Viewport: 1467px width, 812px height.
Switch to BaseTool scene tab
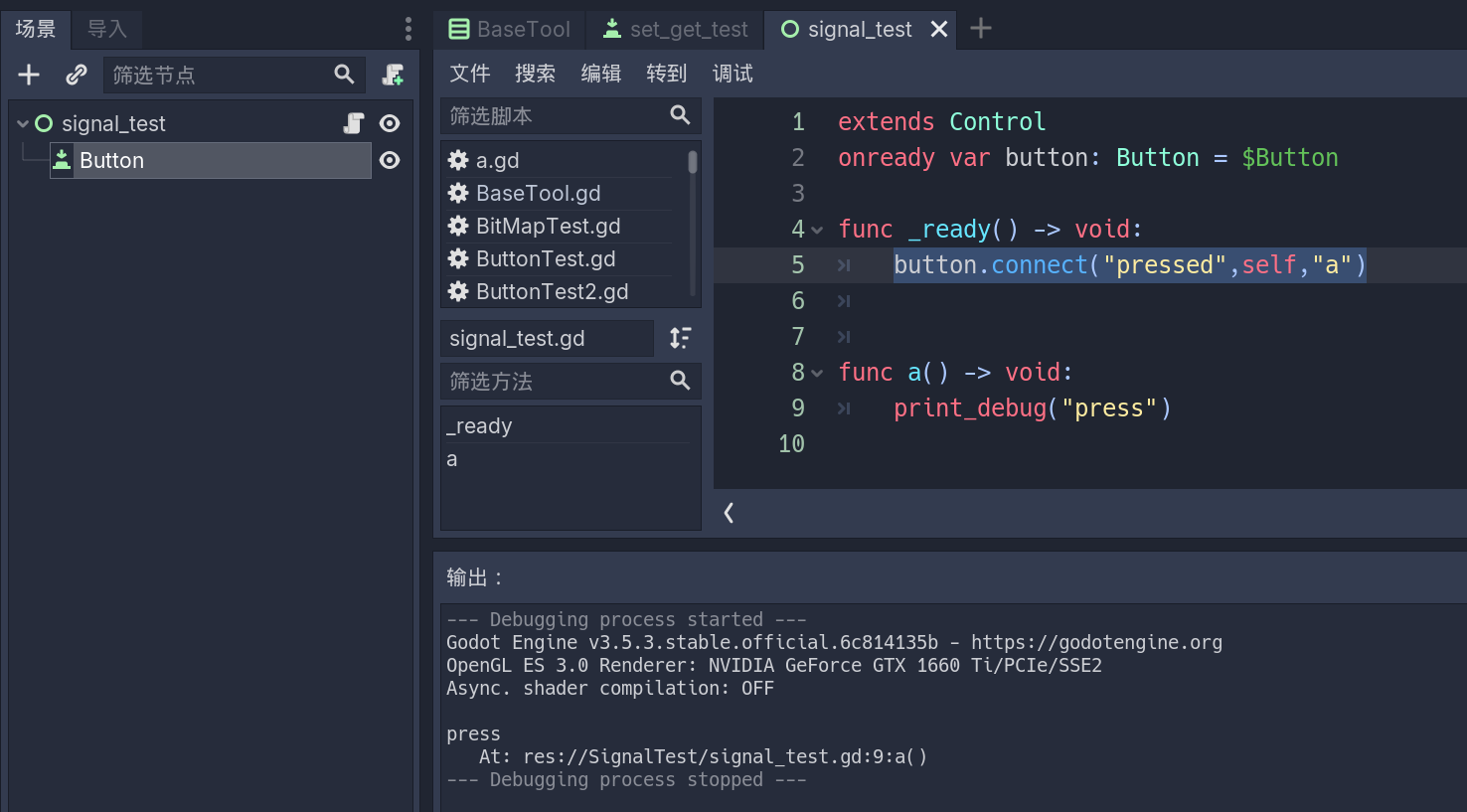[510, 29]
